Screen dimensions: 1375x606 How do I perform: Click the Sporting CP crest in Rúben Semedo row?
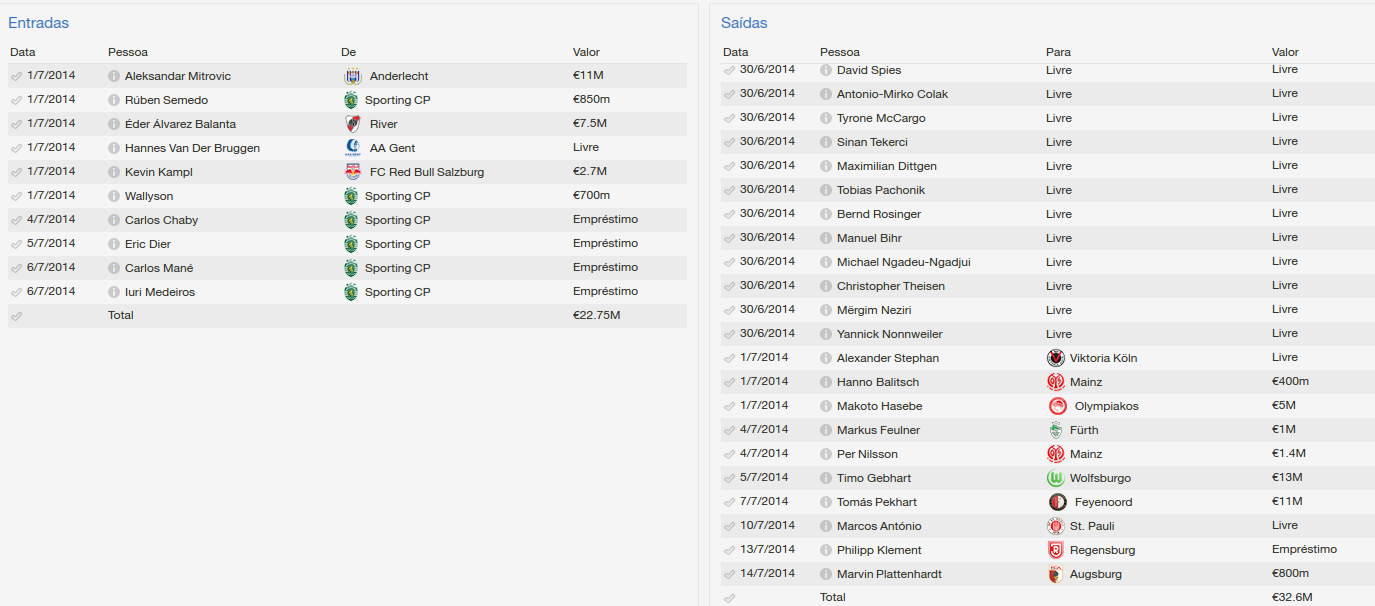351,100
